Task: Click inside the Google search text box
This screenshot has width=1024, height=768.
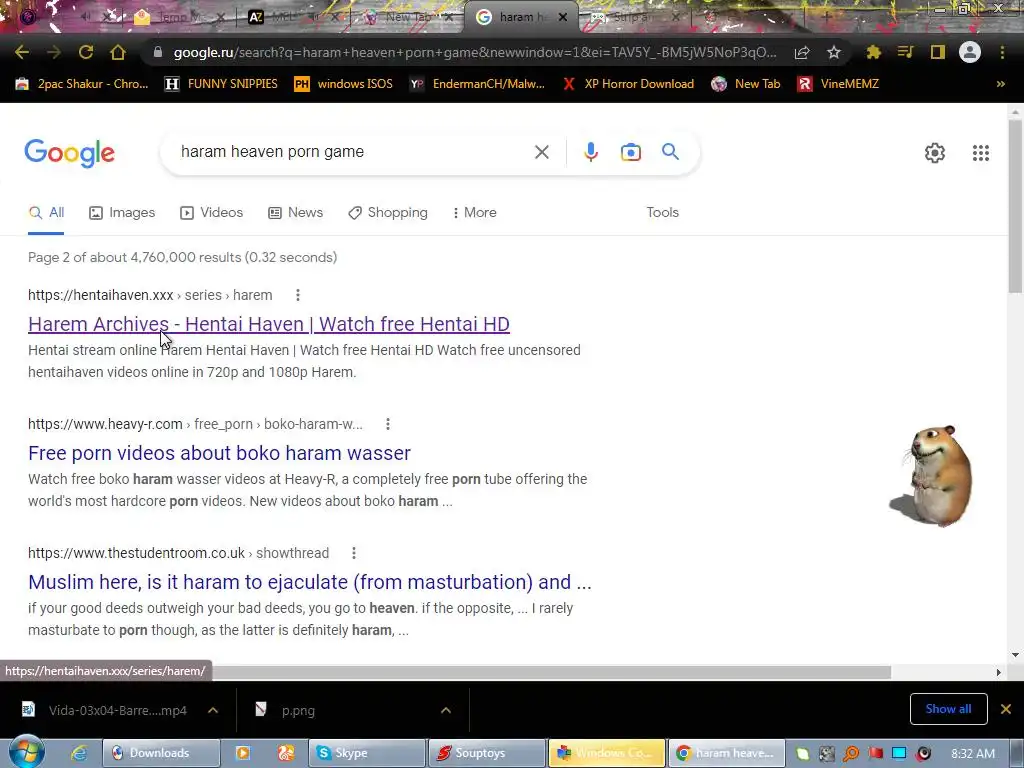Action: point(353,152)
